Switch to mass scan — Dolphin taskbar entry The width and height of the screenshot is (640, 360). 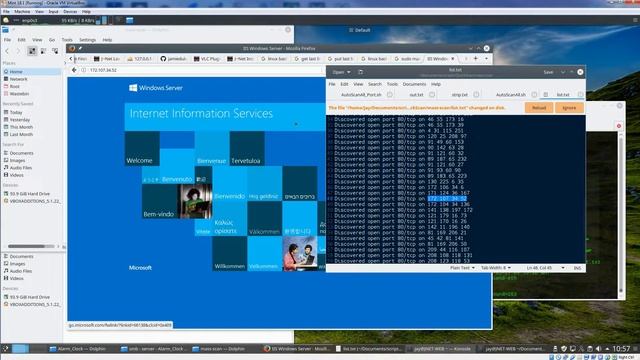[x=218, y=349]
